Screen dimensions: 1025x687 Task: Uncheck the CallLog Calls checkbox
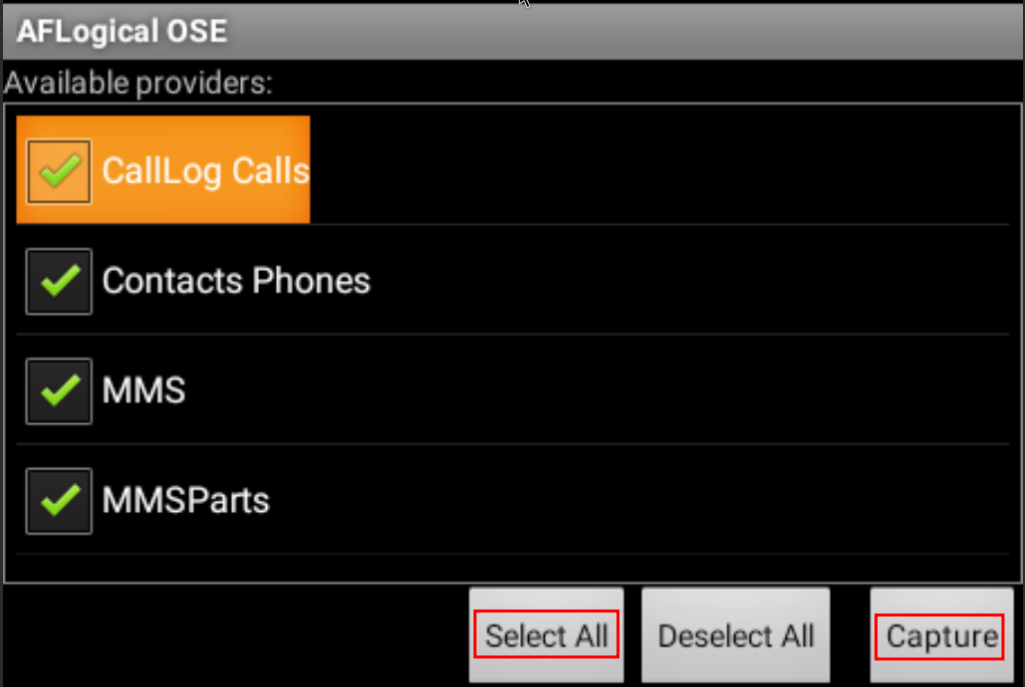click(59, 171)
